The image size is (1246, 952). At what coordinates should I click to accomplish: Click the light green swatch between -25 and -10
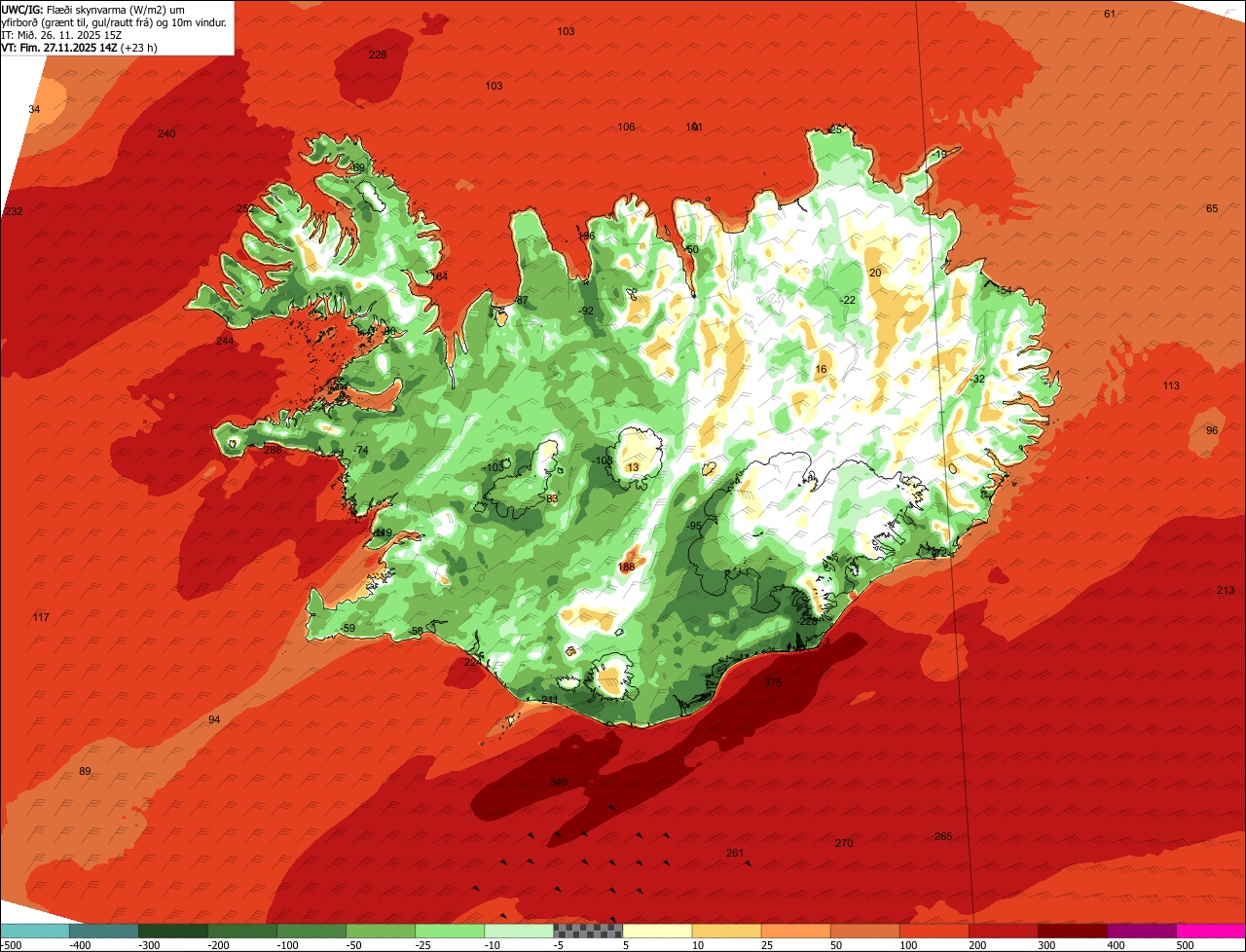pyautogui.click(x=450, y=931)
